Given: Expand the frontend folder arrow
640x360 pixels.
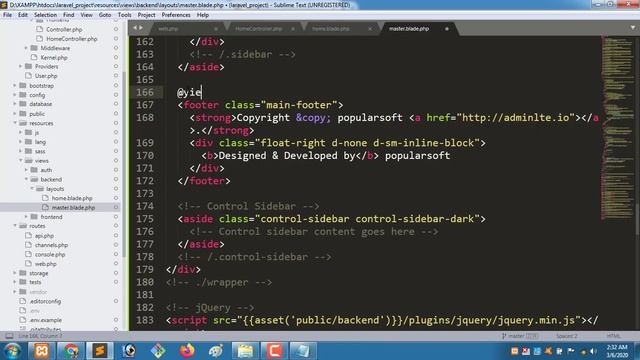Looking at the screenshot, I should [x=26, y=217].
